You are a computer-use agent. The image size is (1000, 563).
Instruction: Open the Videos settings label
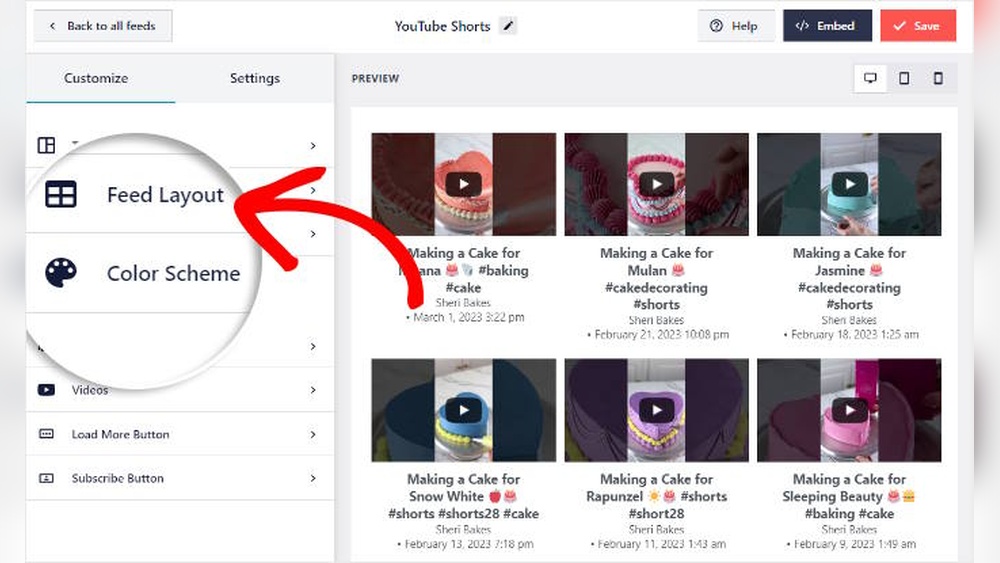tap(90, 390)
